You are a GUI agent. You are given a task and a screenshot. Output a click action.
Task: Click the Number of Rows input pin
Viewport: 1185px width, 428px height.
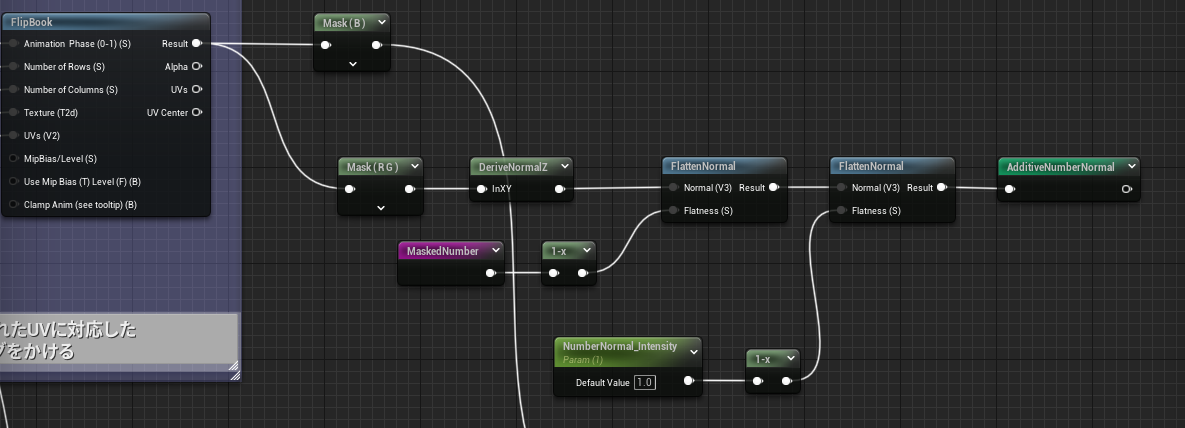pos(14,67)
